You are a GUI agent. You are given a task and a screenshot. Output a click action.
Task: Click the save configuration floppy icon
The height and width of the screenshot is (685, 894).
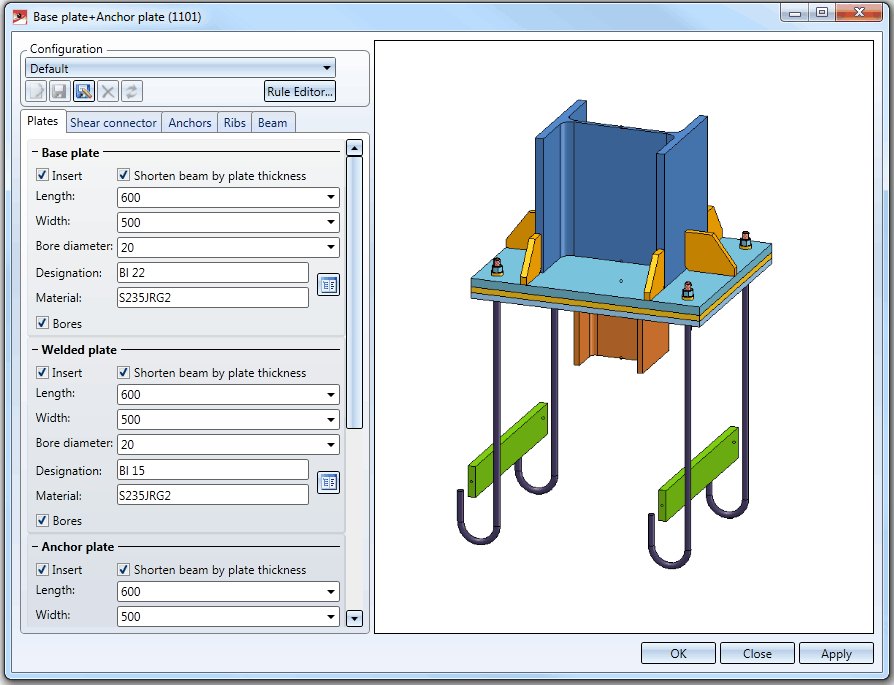click(x=59, y=92)
